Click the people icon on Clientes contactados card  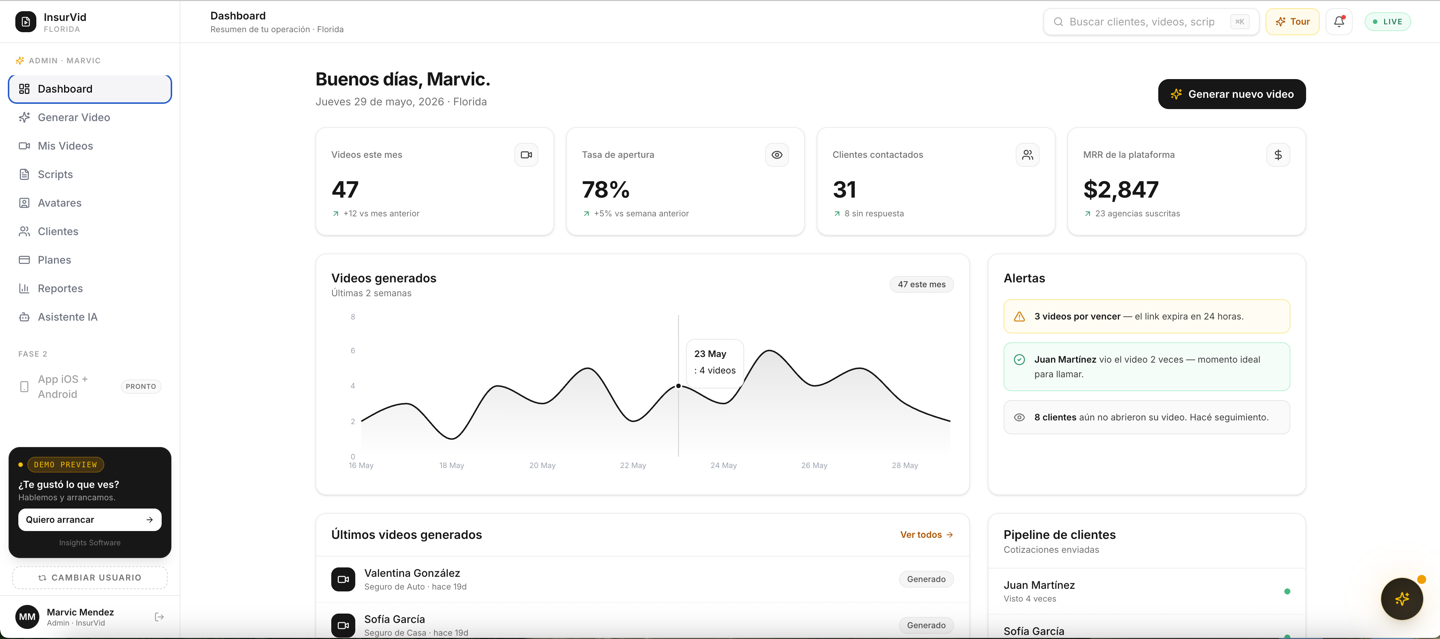pos(1027,155)
